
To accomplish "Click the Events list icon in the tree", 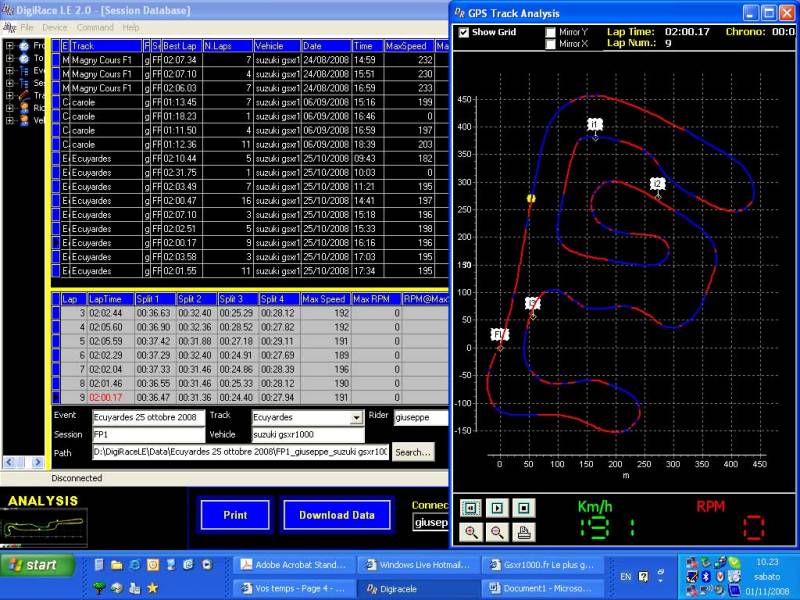I will 24,70.
